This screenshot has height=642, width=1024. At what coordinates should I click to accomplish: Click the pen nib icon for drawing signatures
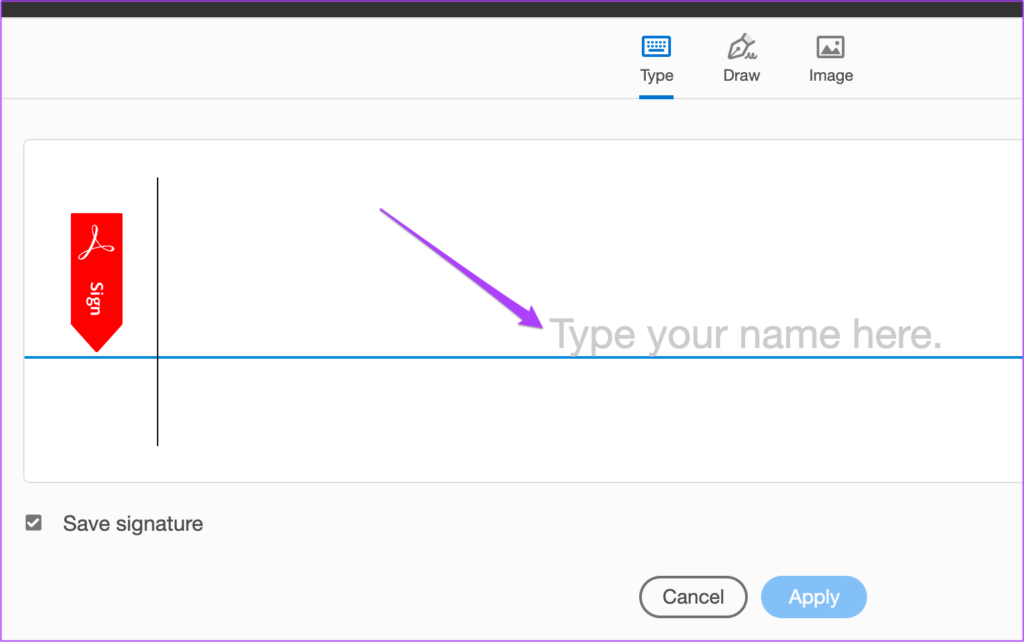(x=741, y=45)
